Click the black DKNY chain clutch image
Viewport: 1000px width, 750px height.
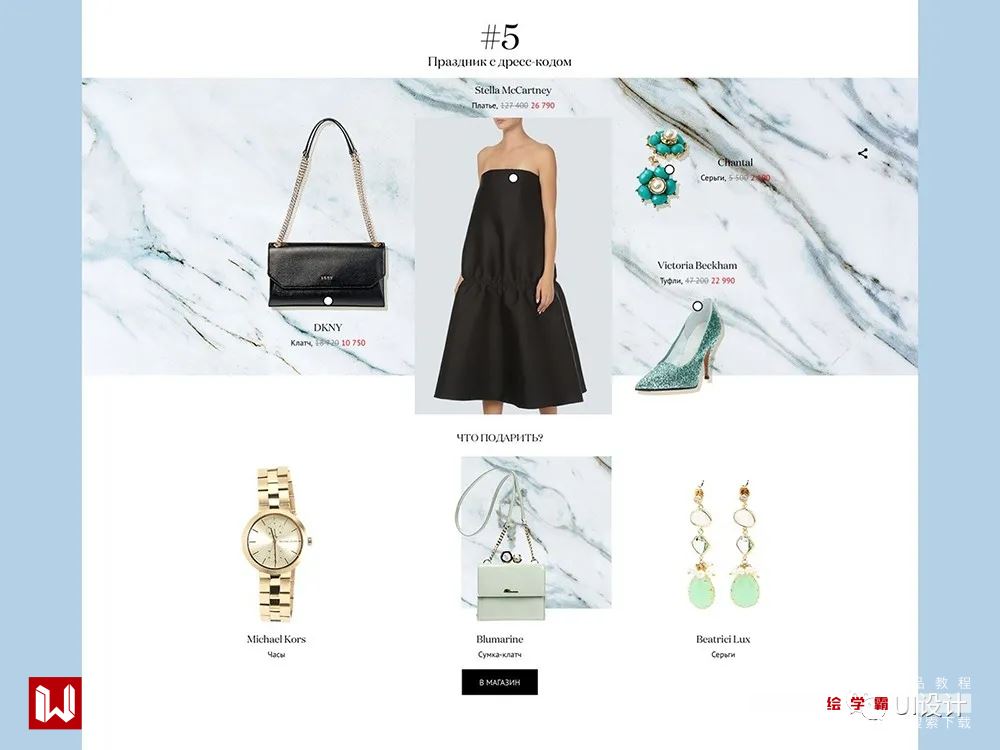tap(327, 213)
